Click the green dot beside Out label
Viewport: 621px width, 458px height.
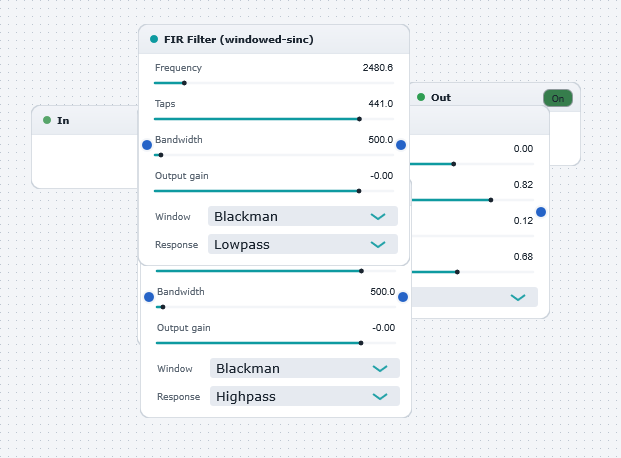421,97
